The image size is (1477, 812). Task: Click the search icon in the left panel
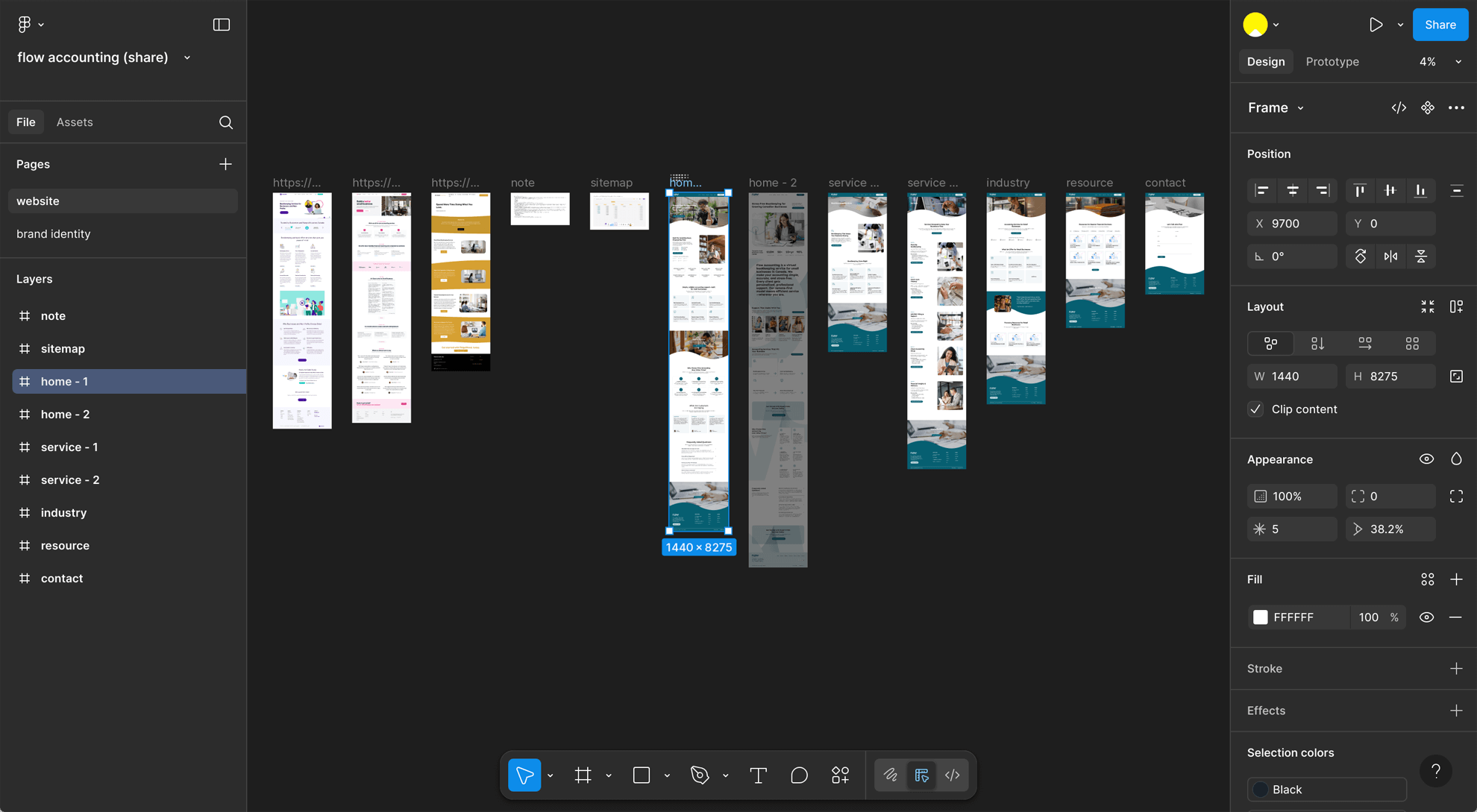(x=226, y=122)
